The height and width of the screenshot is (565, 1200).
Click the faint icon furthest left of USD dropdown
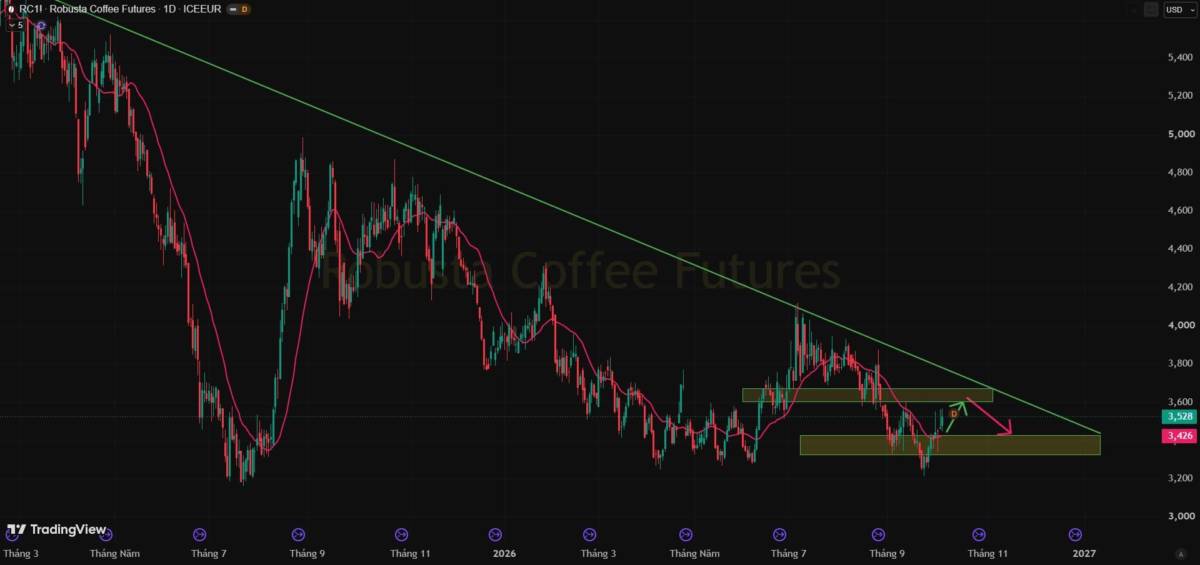pyautogui.click(x=1135, y=9)
